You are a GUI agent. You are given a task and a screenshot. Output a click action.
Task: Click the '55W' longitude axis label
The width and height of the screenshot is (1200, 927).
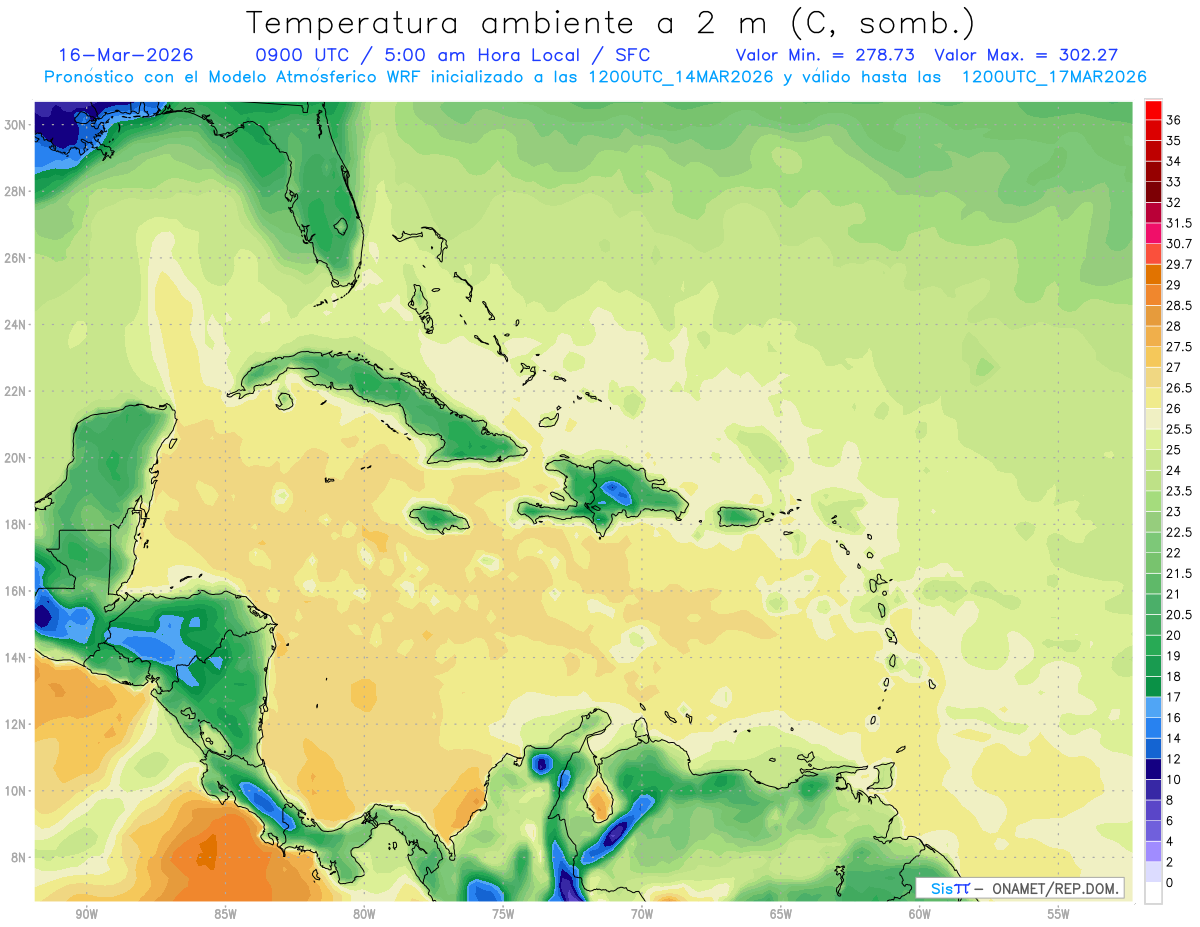tap(1059, 914)
